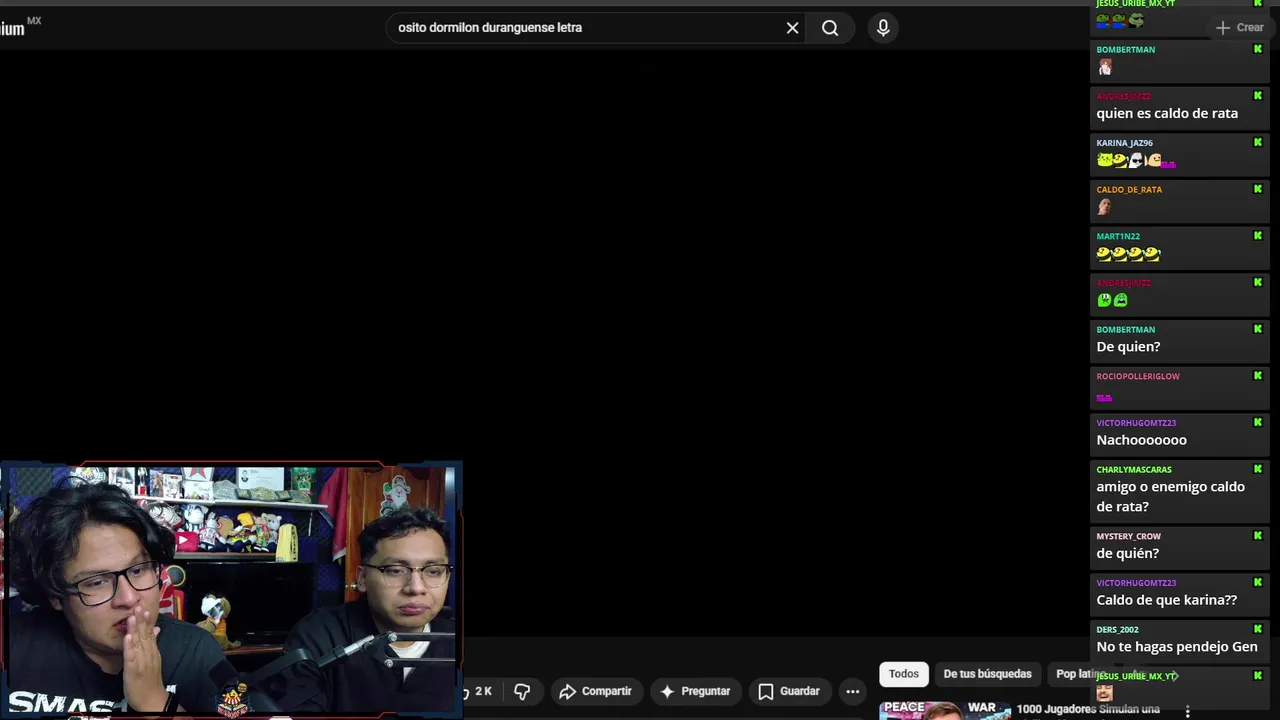Select the 'De tus búsquedas' chip
The image size is (1280, 720).
click(x=987, y=674)
